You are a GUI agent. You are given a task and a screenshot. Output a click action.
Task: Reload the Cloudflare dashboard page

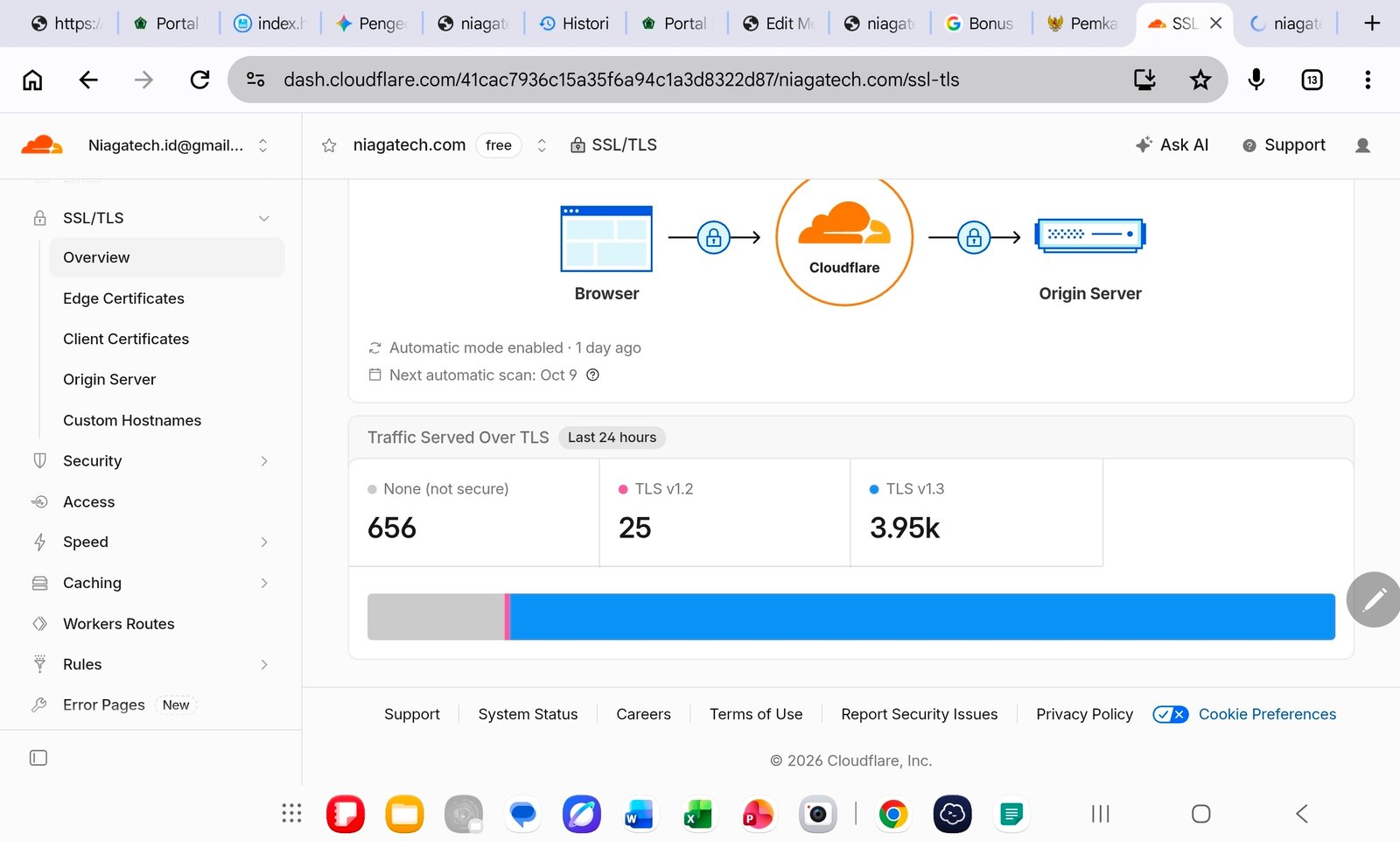coord(200,81)
